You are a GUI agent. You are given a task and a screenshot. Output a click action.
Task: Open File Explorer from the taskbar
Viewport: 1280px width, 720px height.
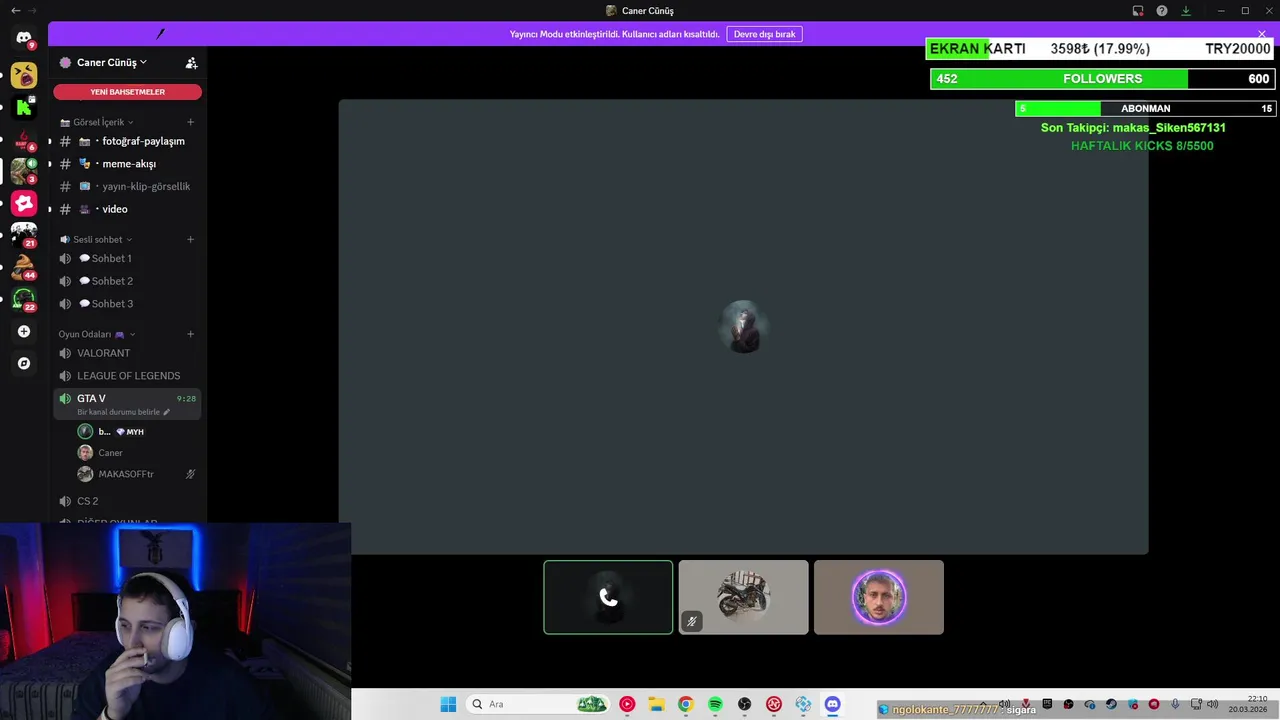(656, 704)
